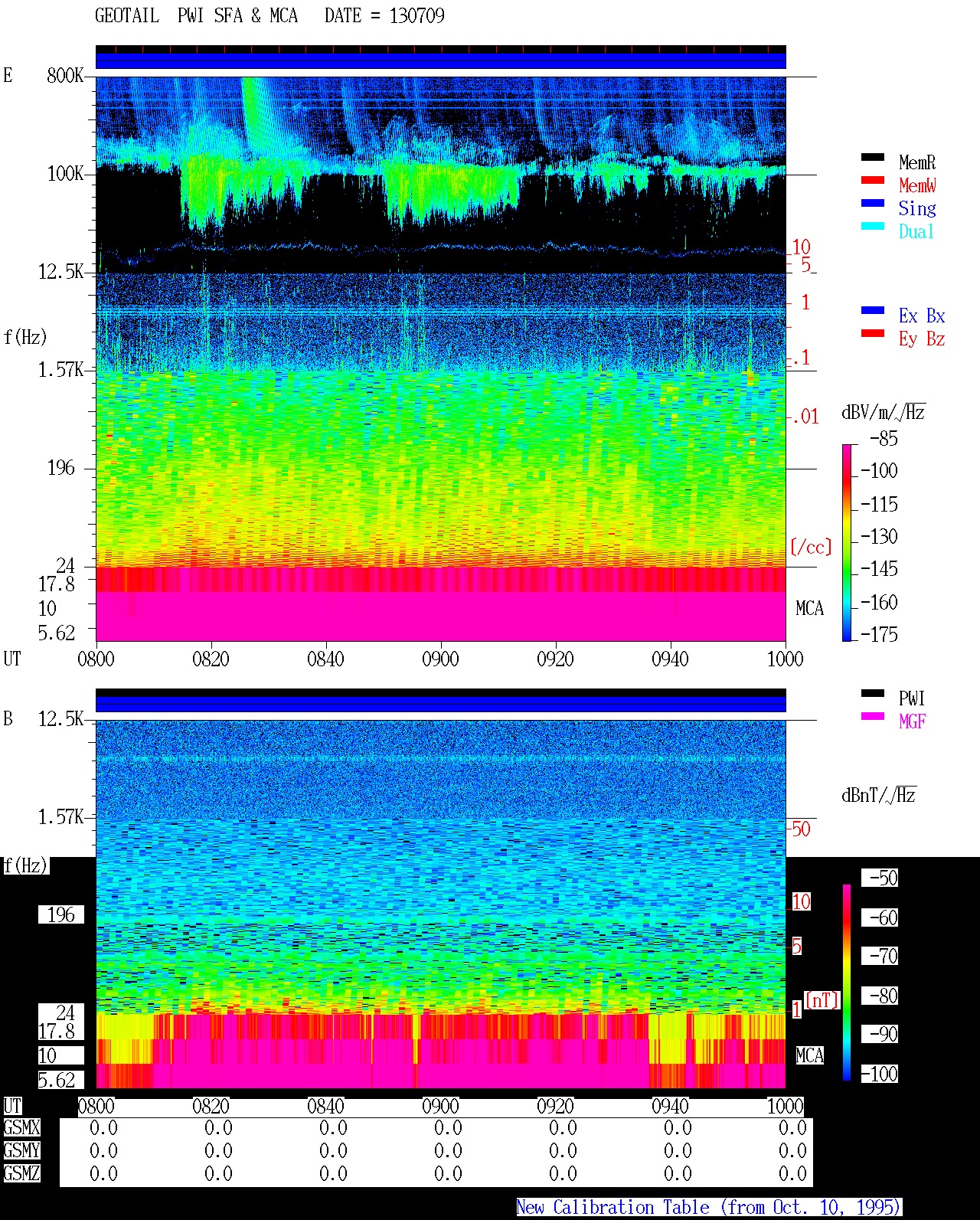The image size is (980, 1220).
Task: Click the -100 magnetic color scale value
Action: tap(879, 1074)
